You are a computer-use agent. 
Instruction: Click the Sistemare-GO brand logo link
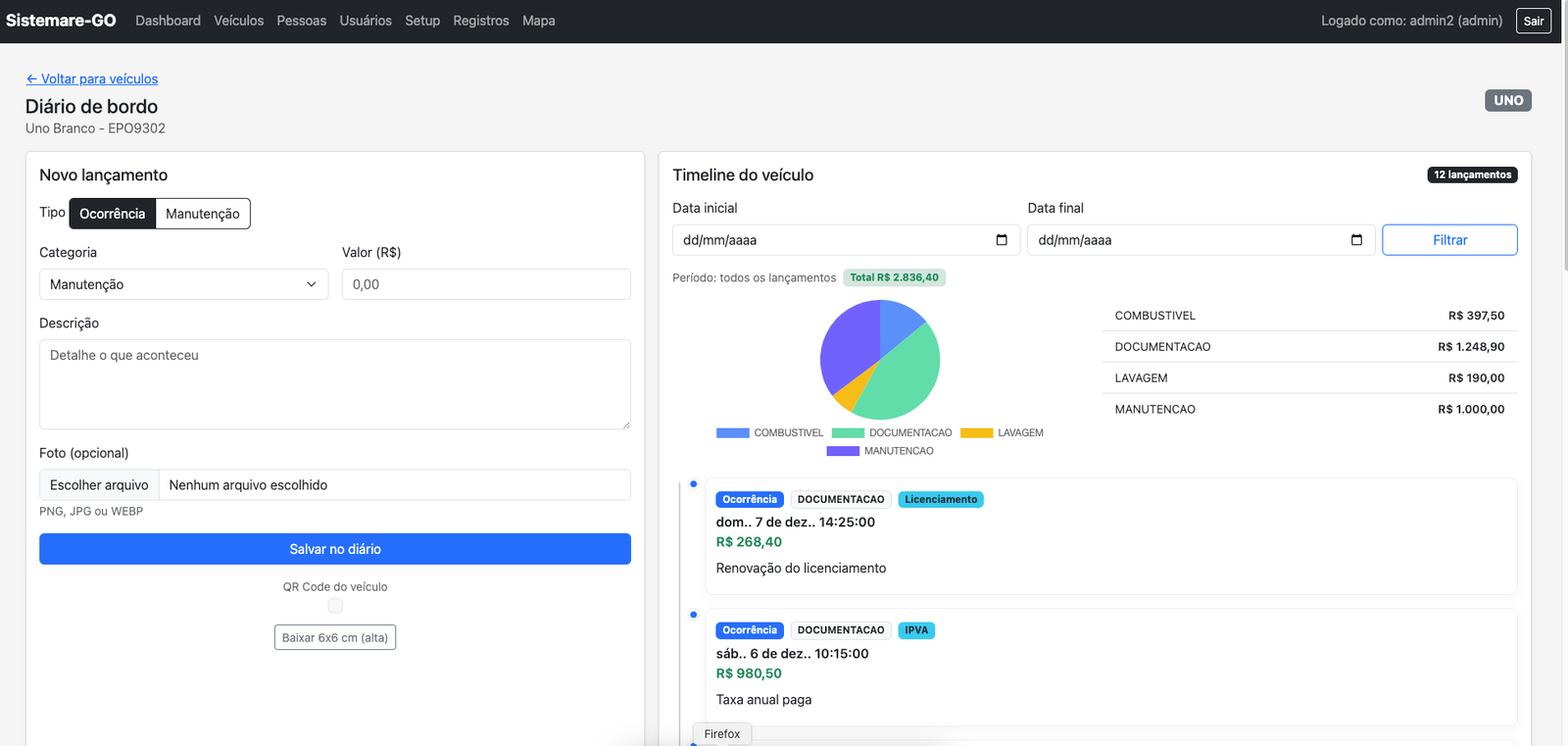pos(61,21)
